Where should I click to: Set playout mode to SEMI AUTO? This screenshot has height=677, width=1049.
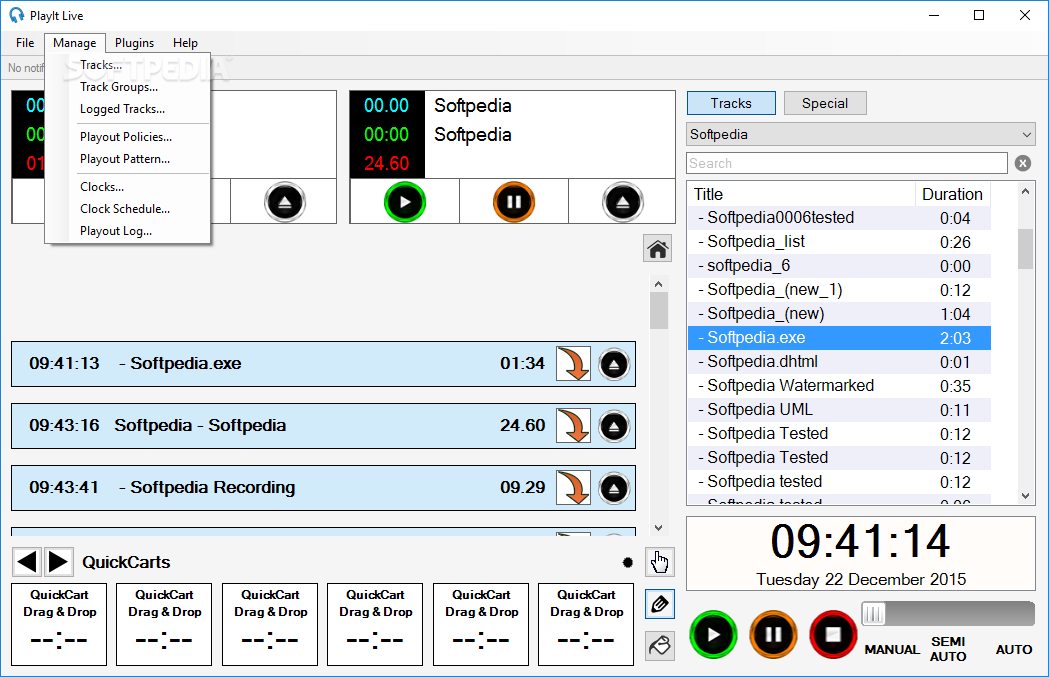click(948, 649)
